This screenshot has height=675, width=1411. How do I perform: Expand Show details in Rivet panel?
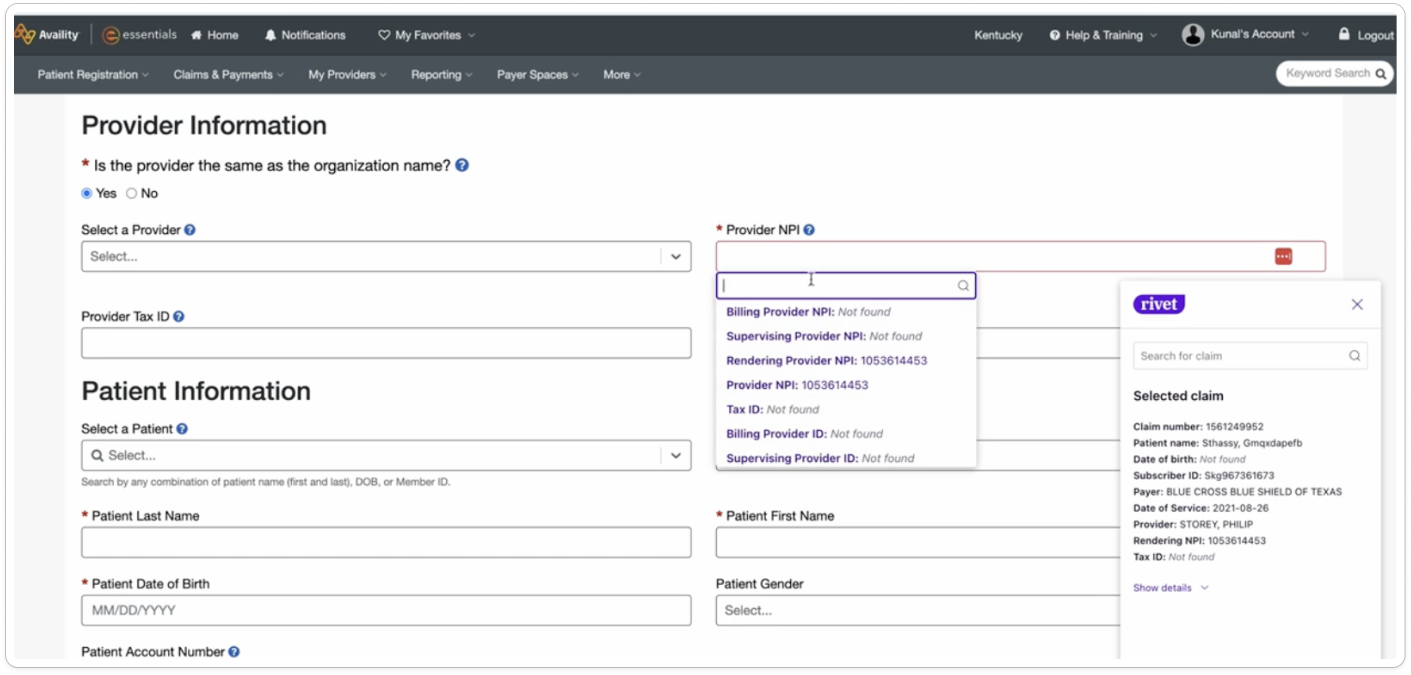pos(1170,588)
